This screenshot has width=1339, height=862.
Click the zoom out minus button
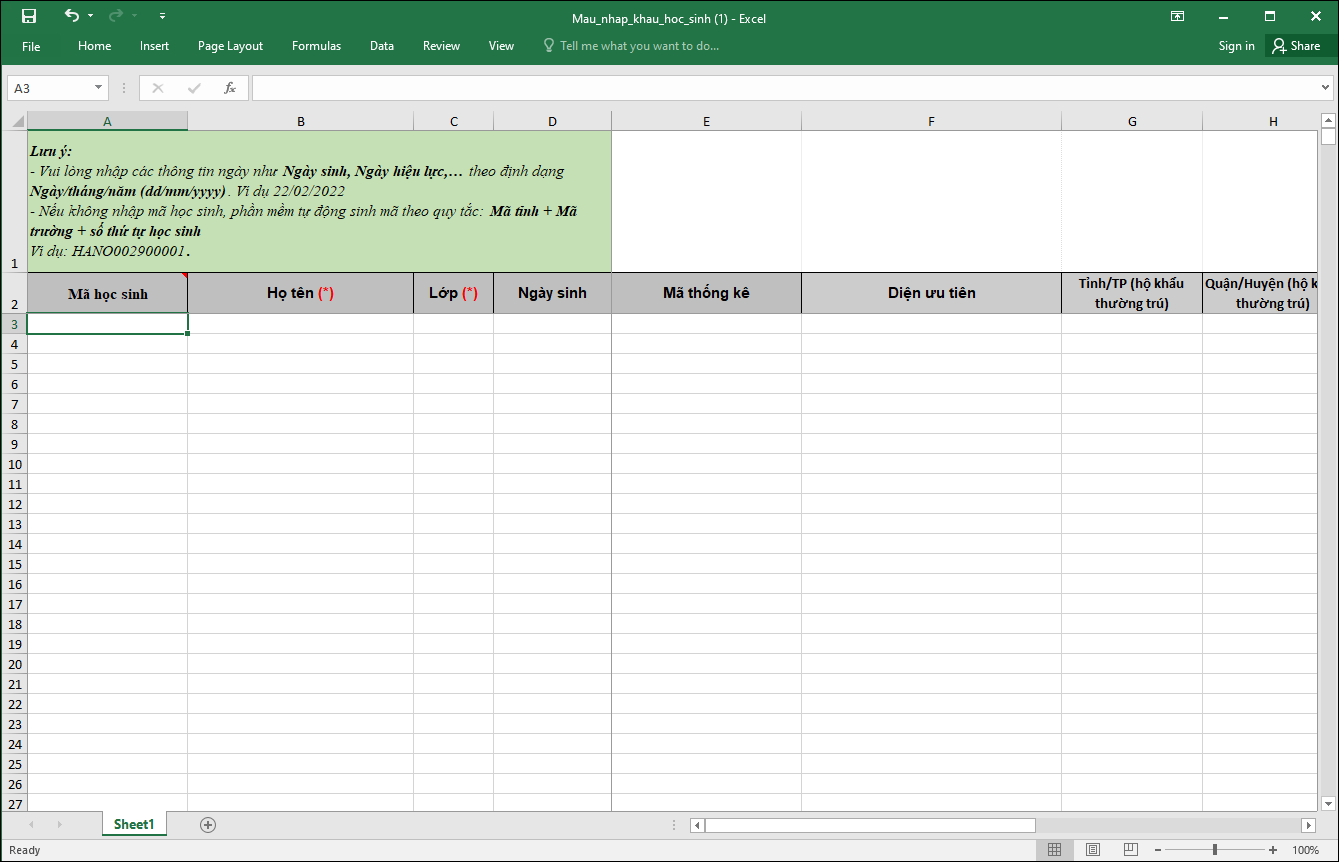(x=1157, y=850)
